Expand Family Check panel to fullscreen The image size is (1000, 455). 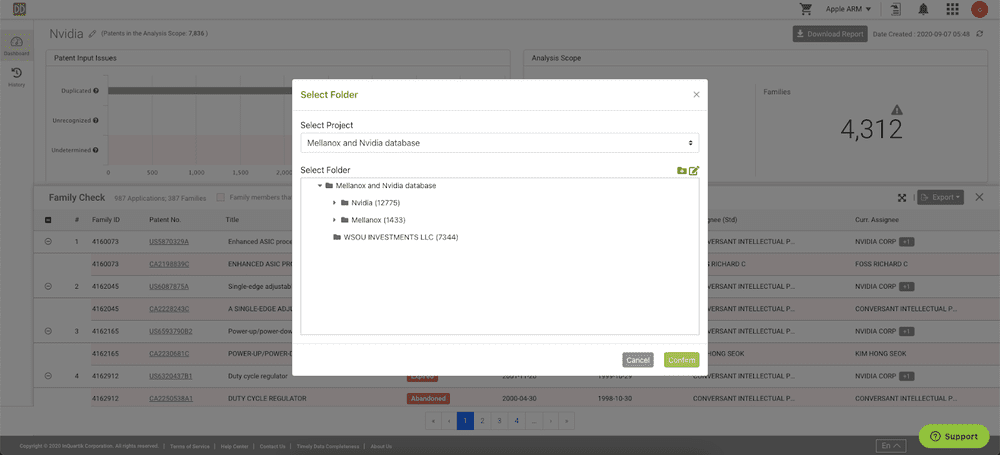[902, 198]
